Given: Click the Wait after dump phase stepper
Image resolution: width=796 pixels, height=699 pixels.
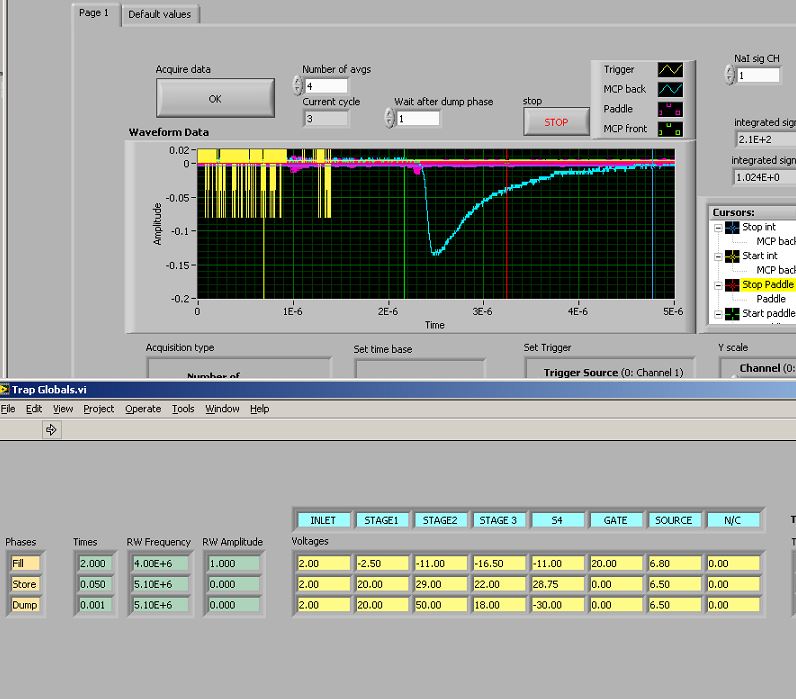Looking at the screenshot, I should [x=389, y=119].
